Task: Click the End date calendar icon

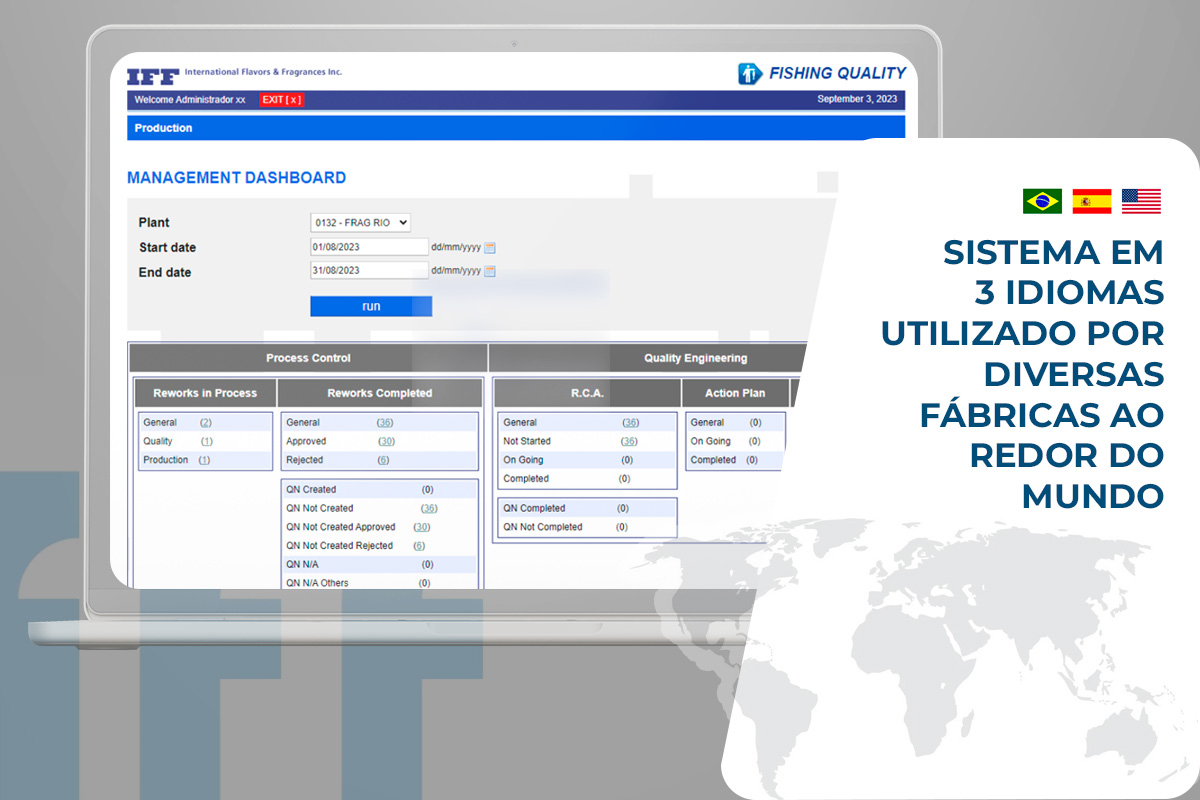Action: [x=490, y=271]
